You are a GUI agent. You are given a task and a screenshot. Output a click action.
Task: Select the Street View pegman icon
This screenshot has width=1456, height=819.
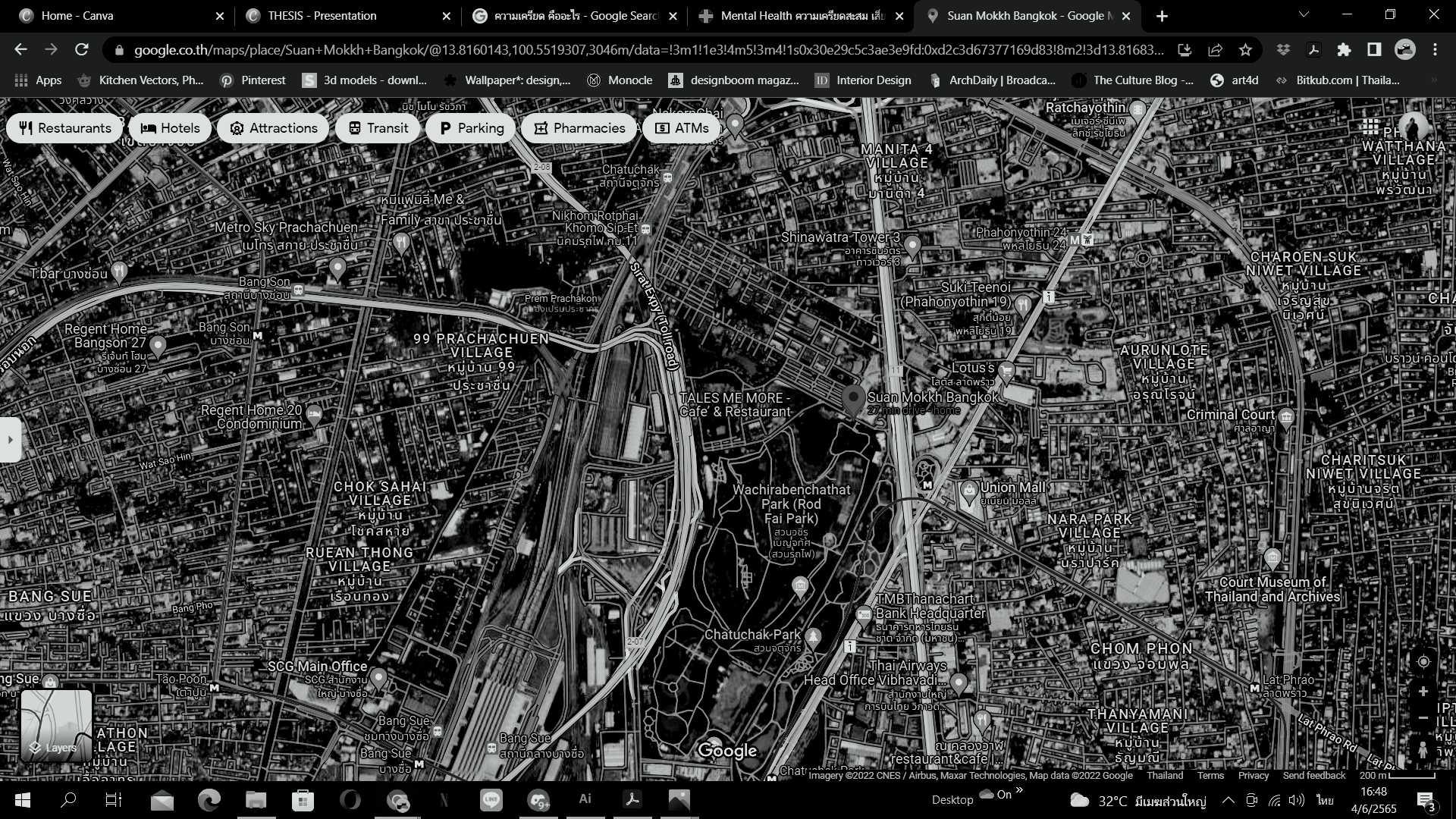pyautogui.click(x=1423, y=750)
